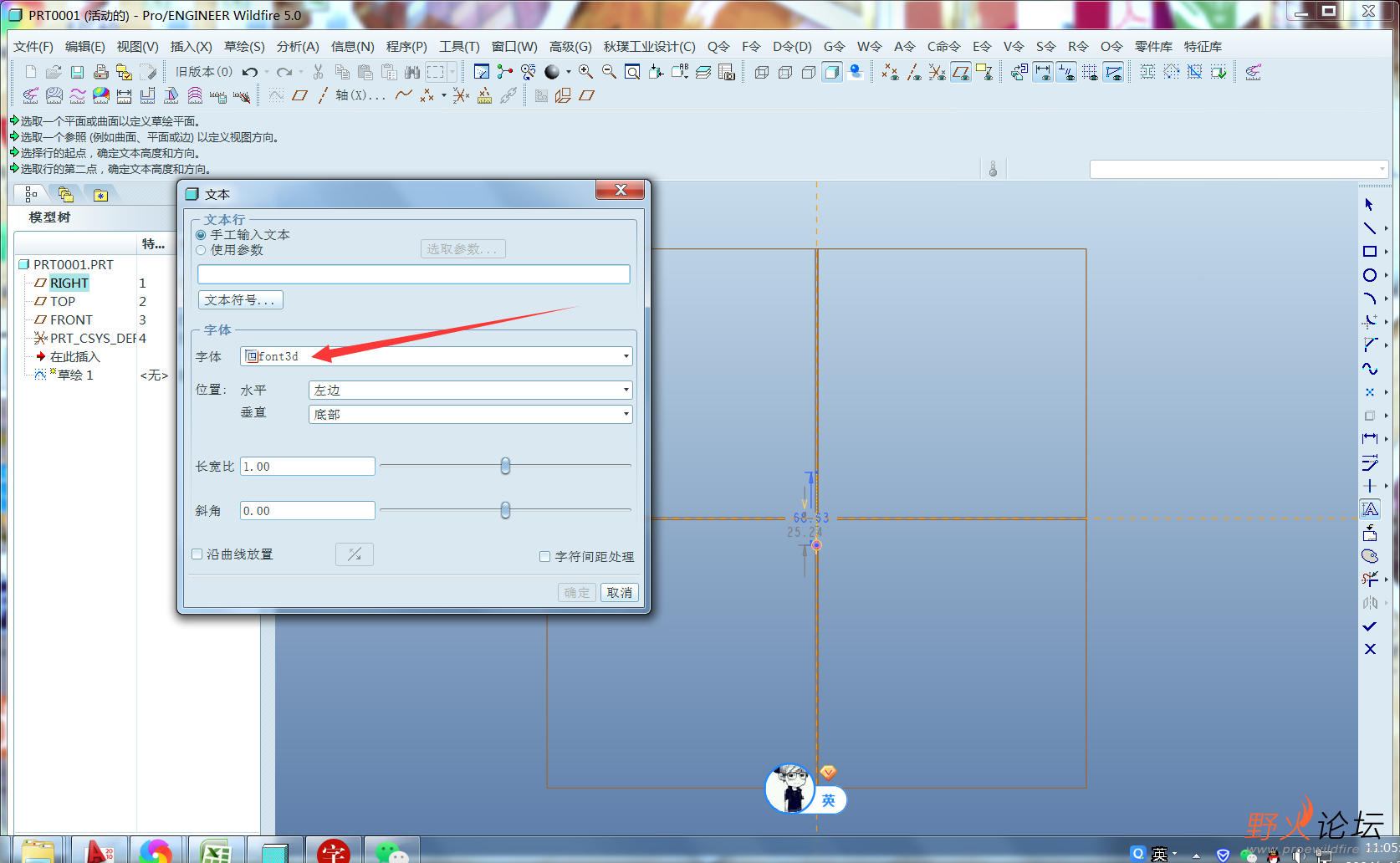Click the sketch palette icon in sketcher toolbar

[x=1369, y=556]
